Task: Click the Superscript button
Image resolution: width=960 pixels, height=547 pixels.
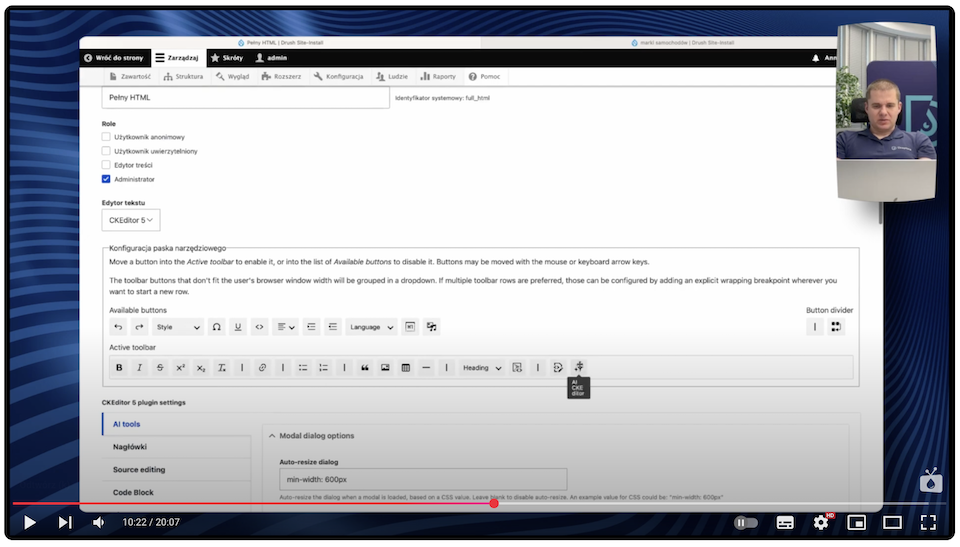Action: pyautogui.click(x=181, y=368)
